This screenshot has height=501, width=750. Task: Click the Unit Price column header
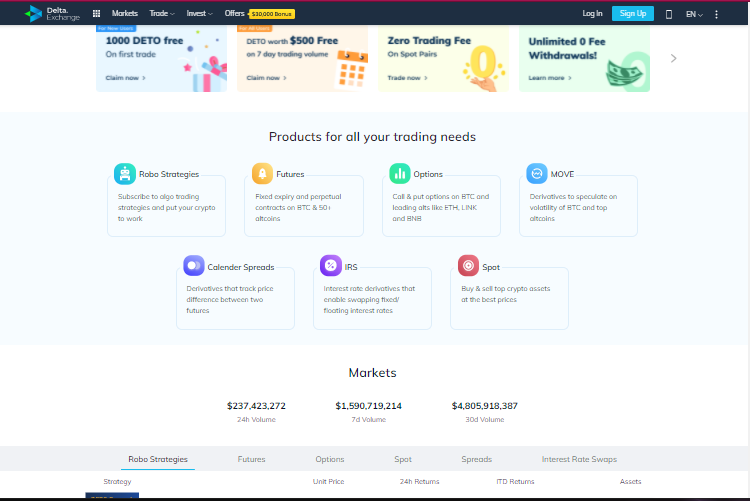click(328, 481)
